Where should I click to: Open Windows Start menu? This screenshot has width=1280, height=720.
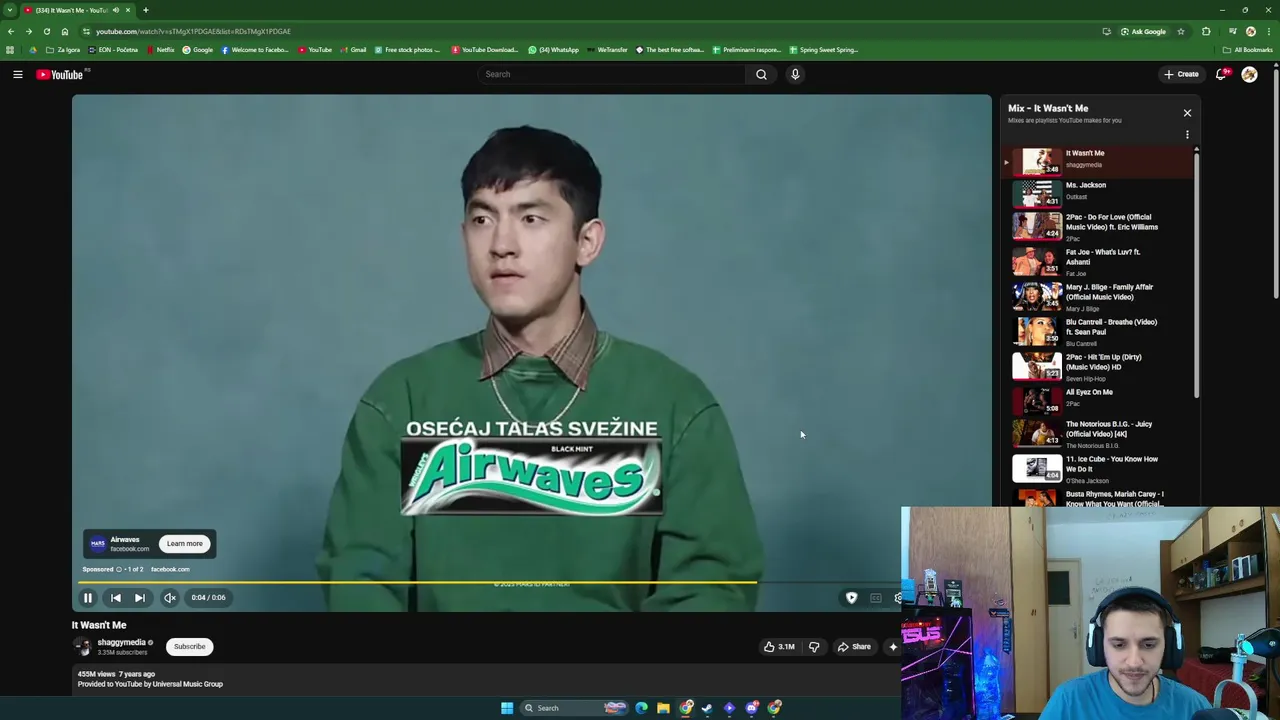click(x=507, y=708)
